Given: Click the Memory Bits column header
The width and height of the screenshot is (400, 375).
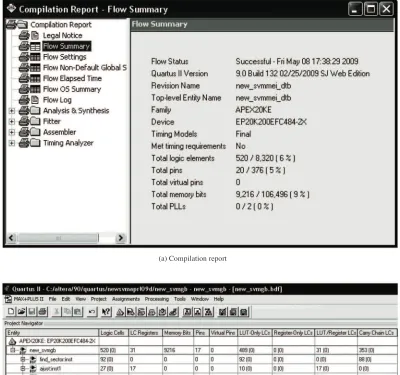Looking at the screenshot, I should [178, 333].
